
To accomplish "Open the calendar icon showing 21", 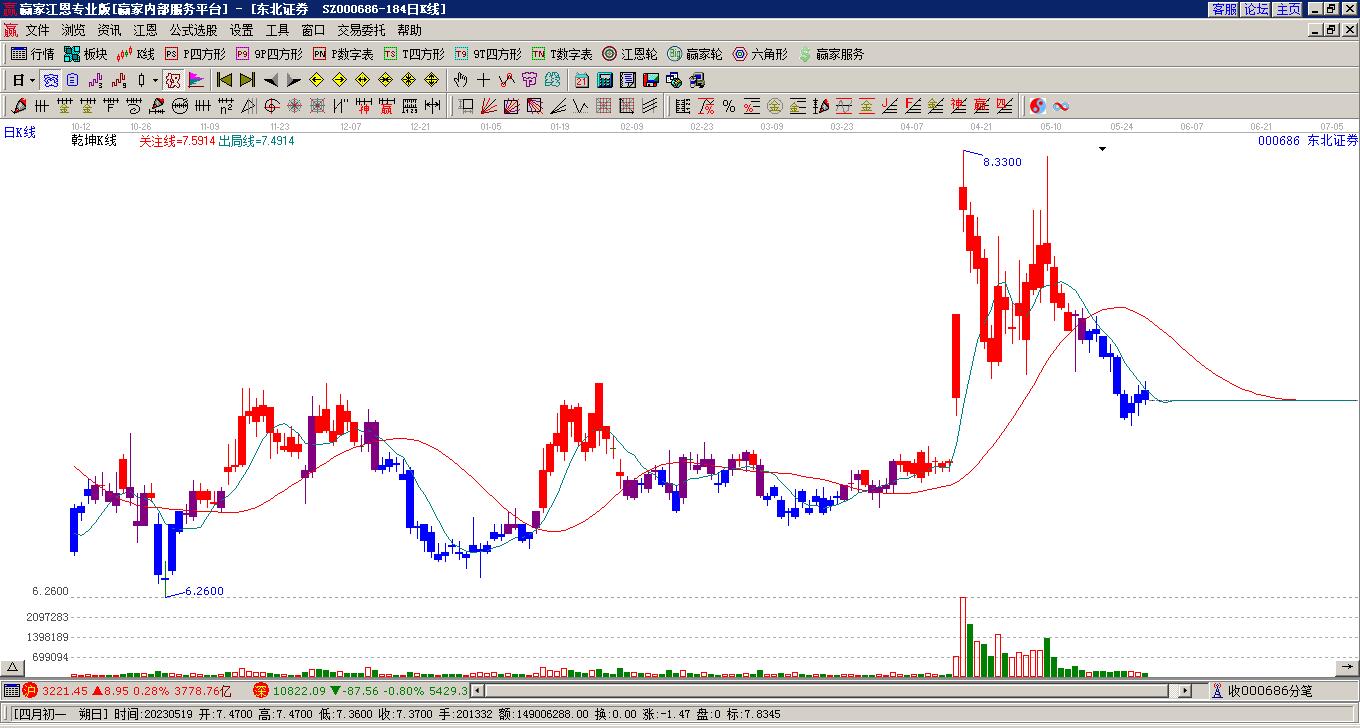I will pyautogui.click(x=582, y=80).
